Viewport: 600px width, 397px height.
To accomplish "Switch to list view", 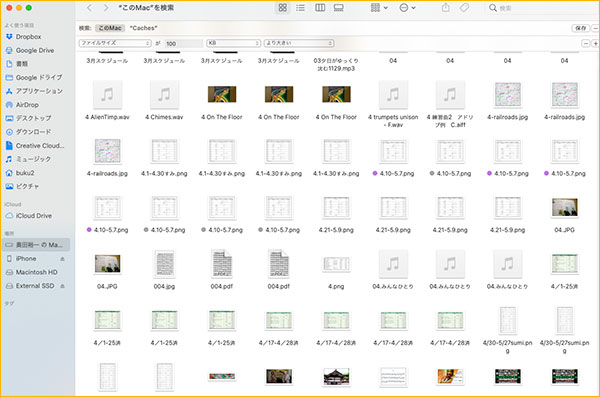I will [300, 8].
